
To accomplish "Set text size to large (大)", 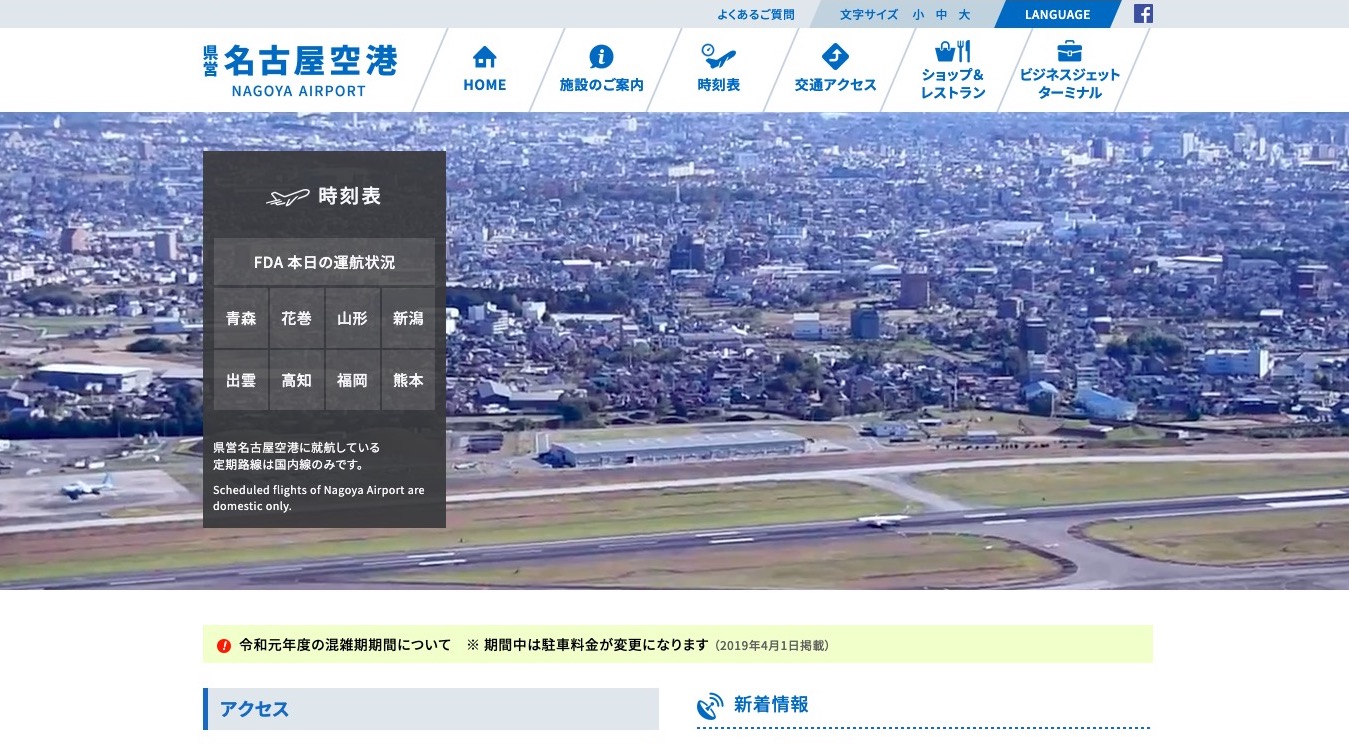I will [x=964, y=15].
